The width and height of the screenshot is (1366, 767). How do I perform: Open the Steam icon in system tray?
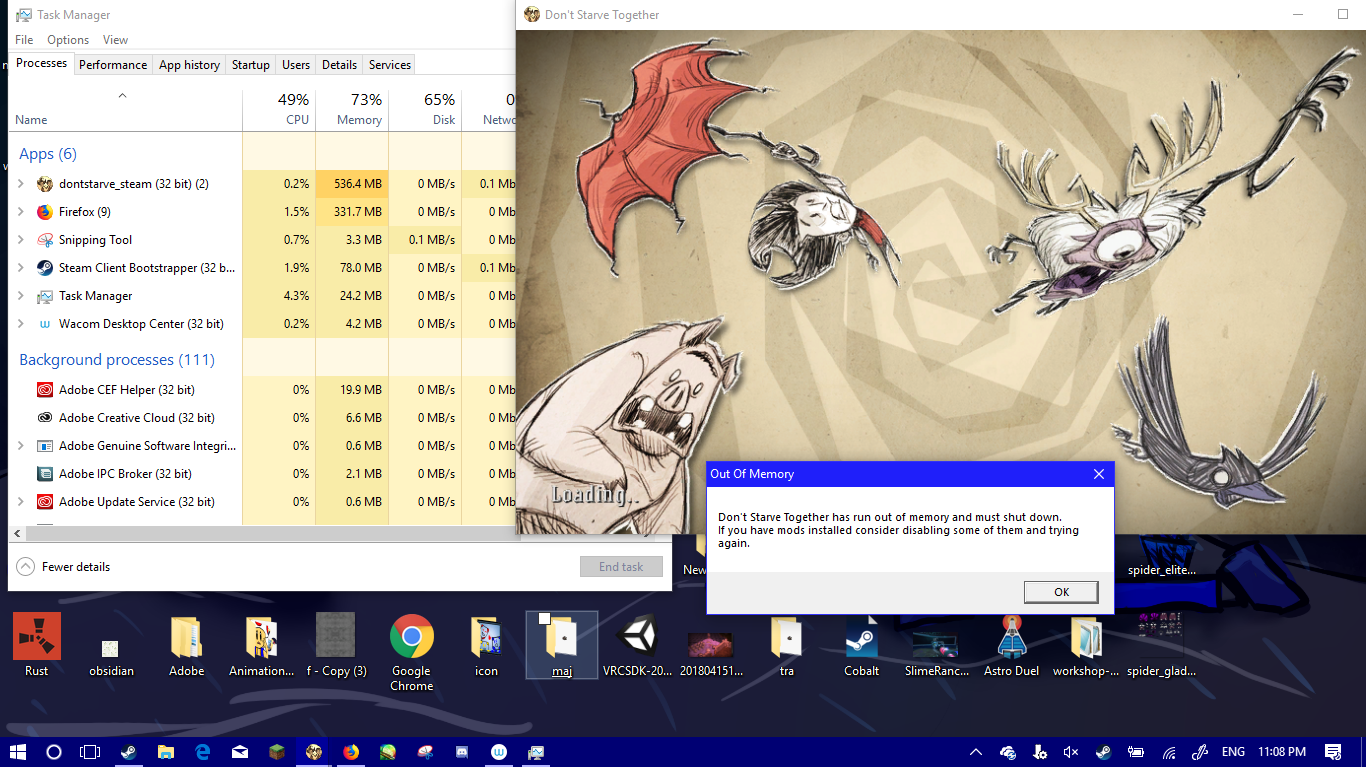click(x=1102, y=752)
